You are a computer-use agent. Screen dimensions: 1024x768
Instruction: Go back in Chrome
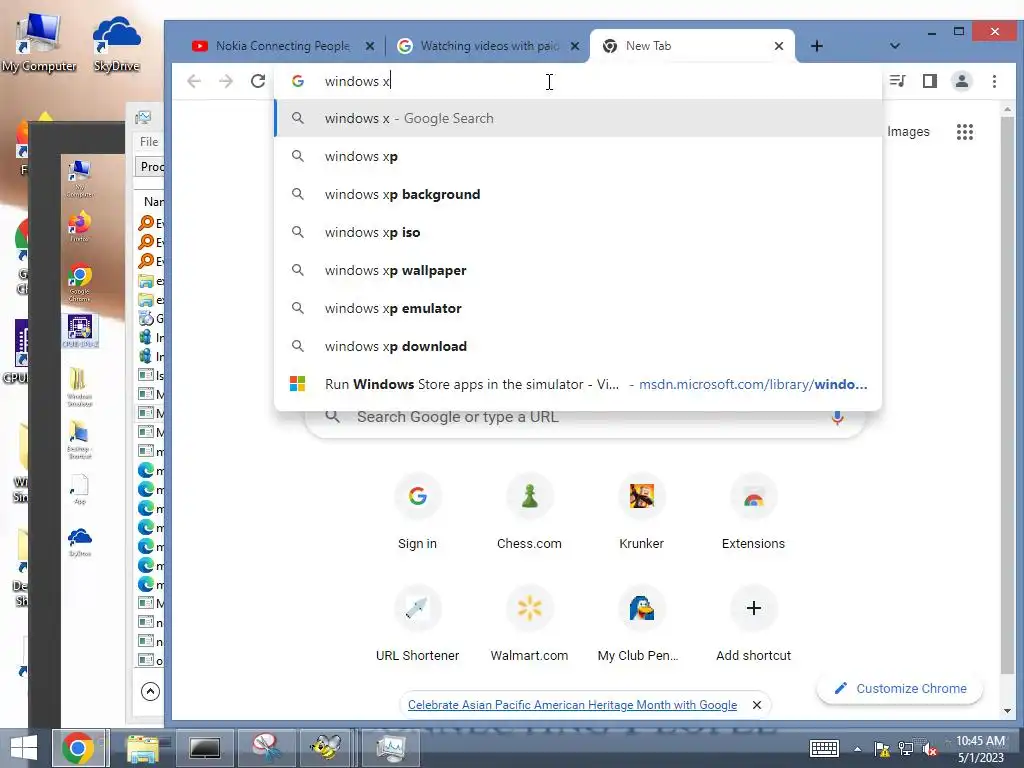coord(194,81)
